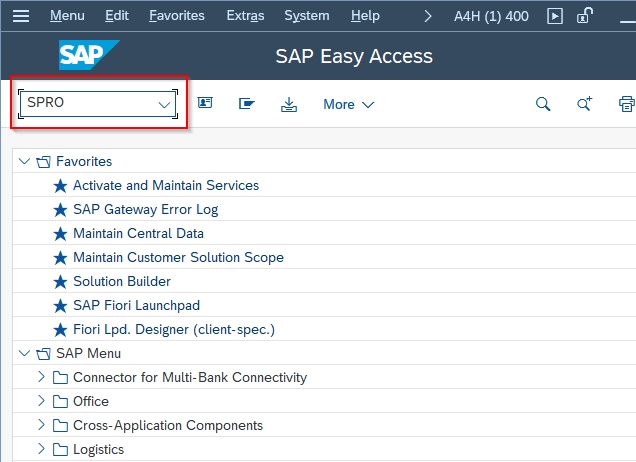Open the Extras menu

coord(246,16)
